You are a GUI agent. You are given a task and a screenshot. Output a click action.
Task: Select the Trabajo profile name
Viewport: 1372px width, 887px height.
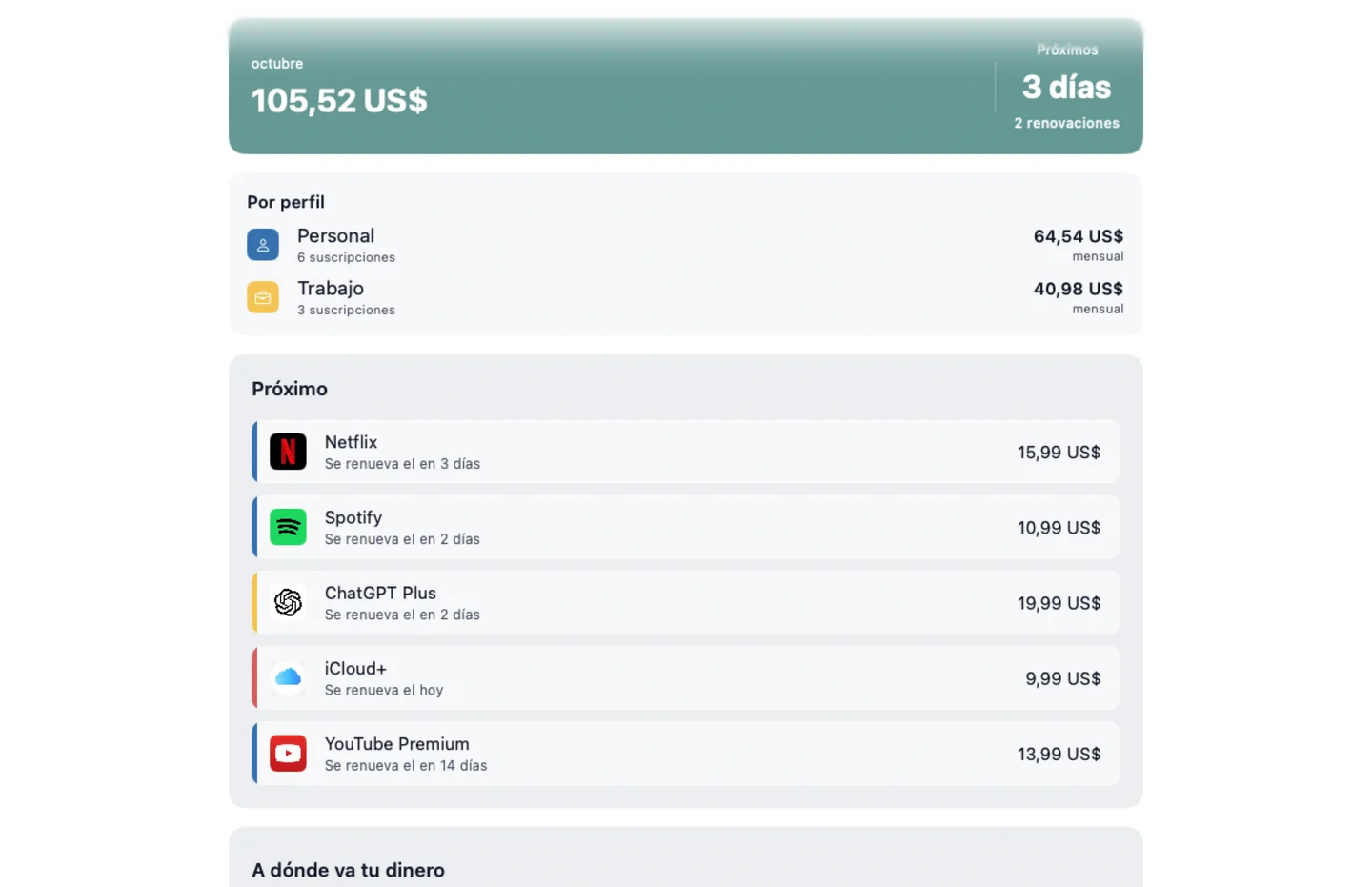tap(331, 288)
